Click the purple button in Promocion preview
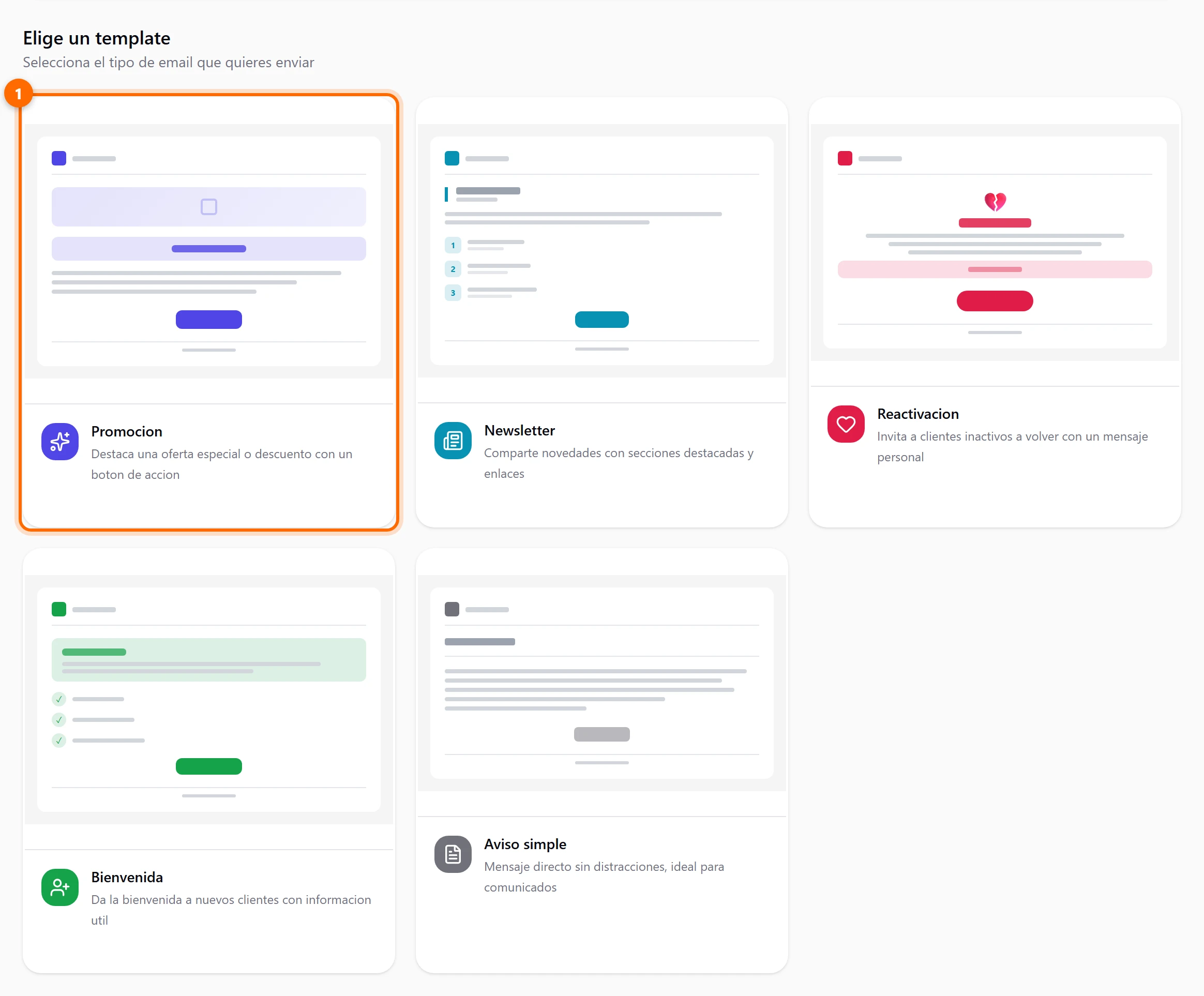1204x996 pixels. tap(209, 320)
